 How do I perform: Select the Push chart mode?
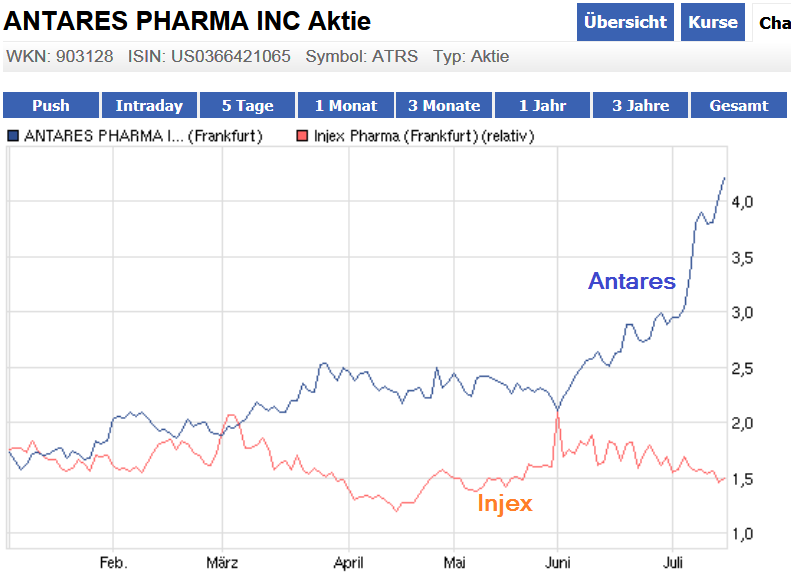[x=51, y=105]
